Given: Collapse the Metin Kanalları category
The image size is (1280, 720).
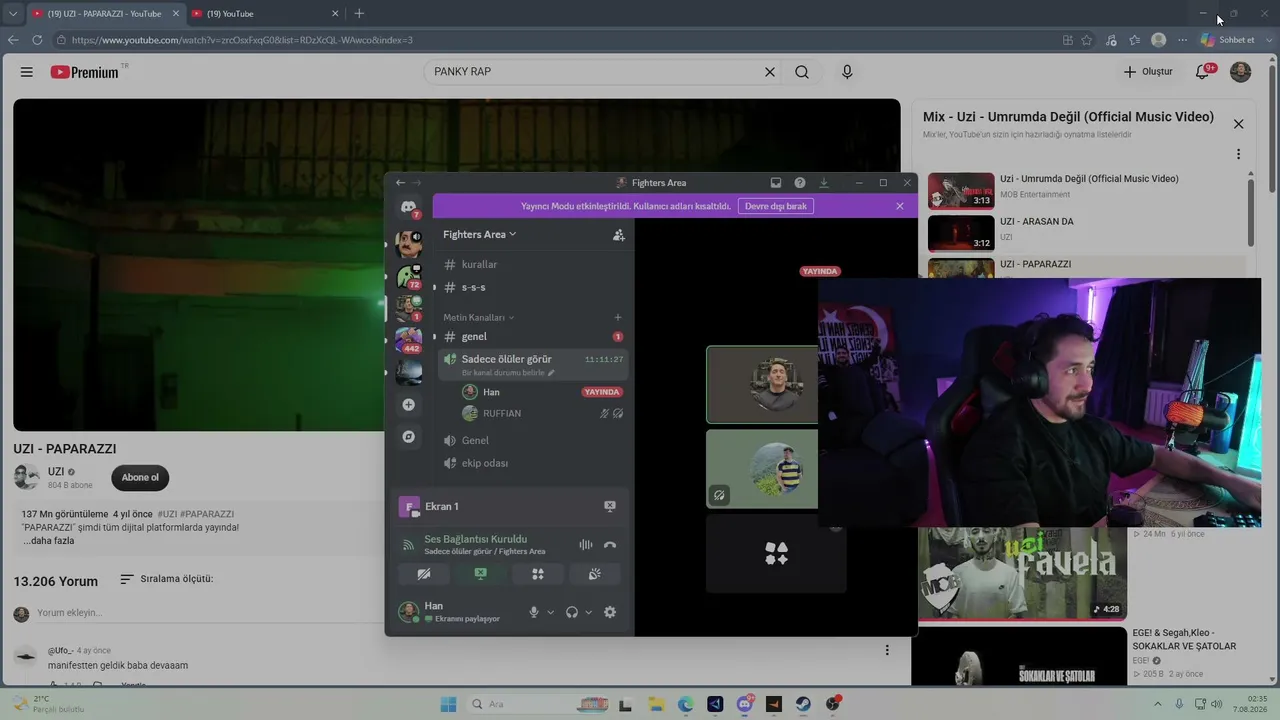Looking at the screenshot, I should (478, 317).
